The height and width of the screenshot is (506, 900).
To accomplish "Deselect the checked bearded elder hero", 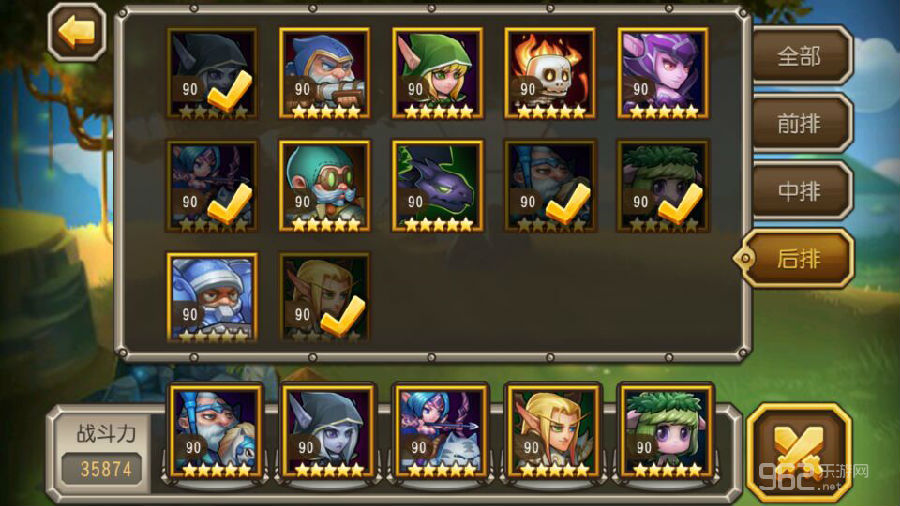I will pyautogui.click(x=550, y=186).
